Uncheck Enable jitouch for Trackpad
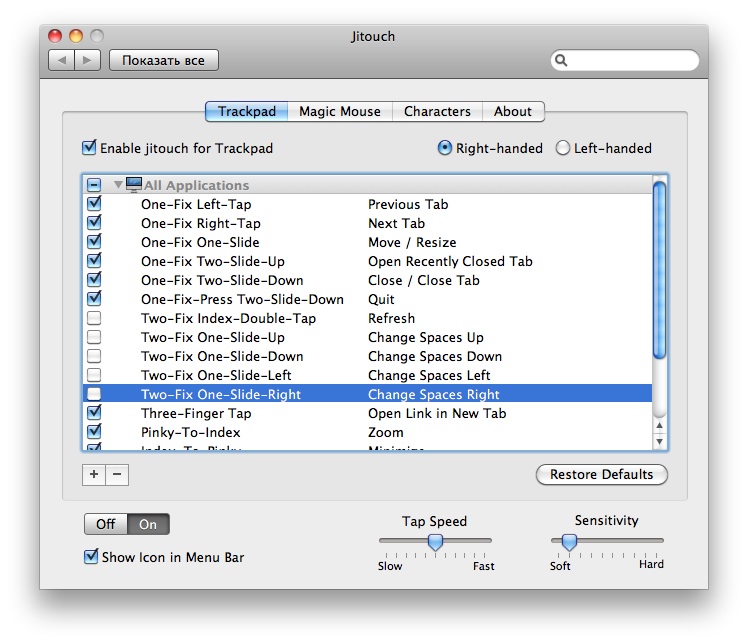This screenshot has height=644, width=748. click(89, 148)
